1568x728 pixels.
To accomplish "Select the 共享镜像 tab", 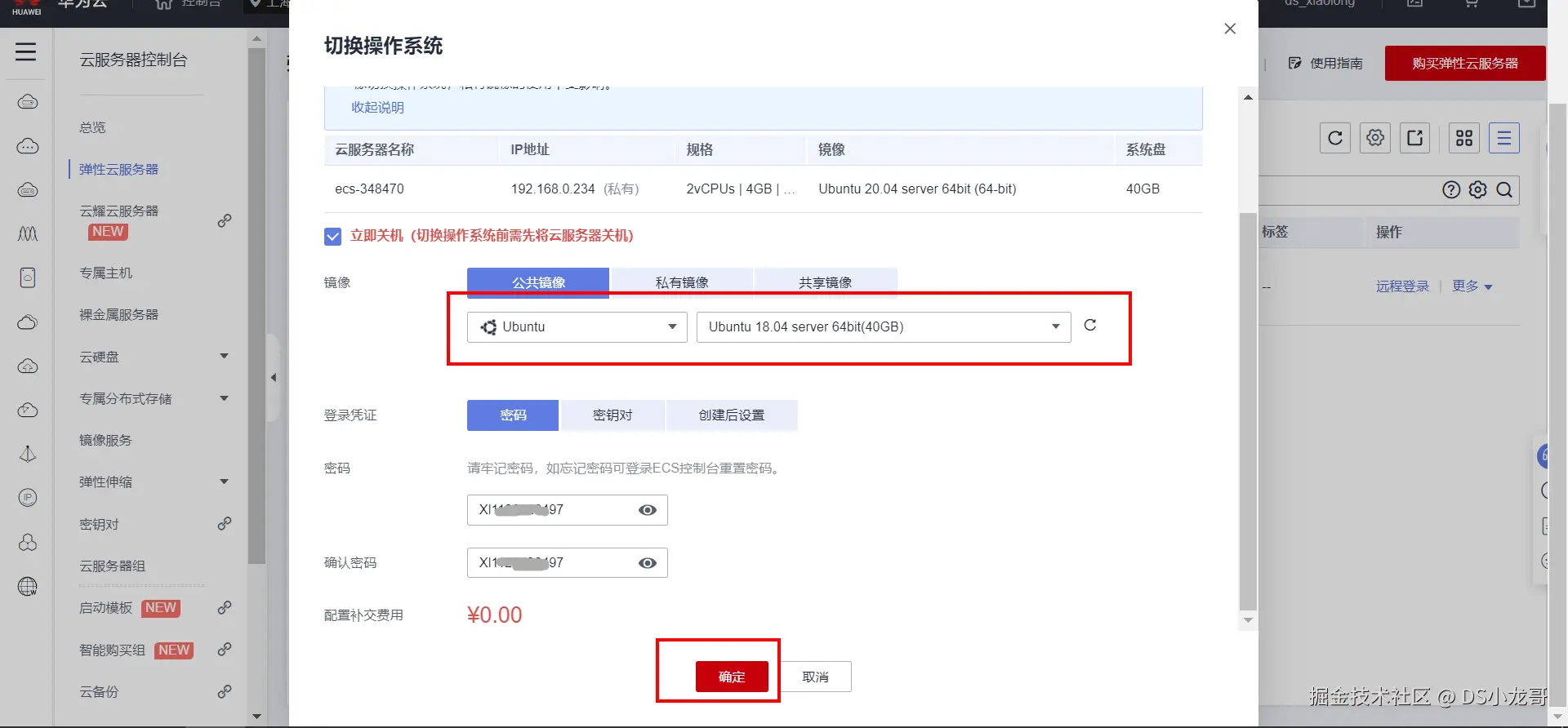I will pos(826,282).
